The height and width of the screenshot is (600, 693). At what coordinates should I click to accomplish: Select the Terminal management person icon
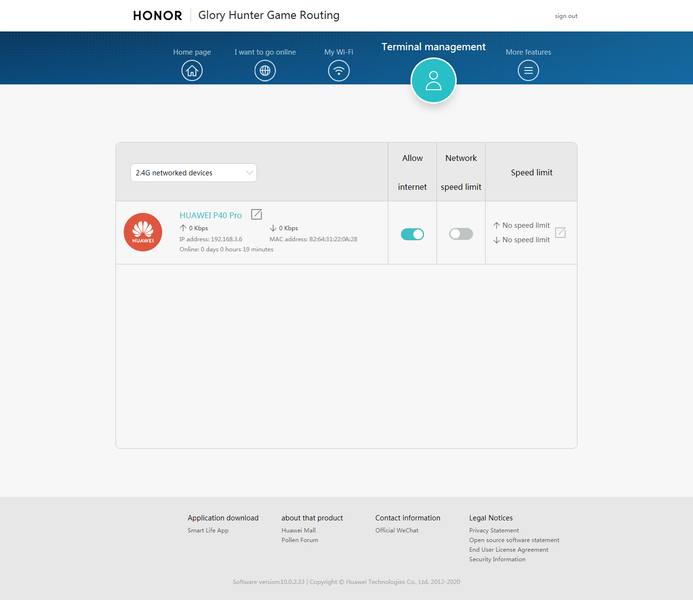[x=433, y=80]
